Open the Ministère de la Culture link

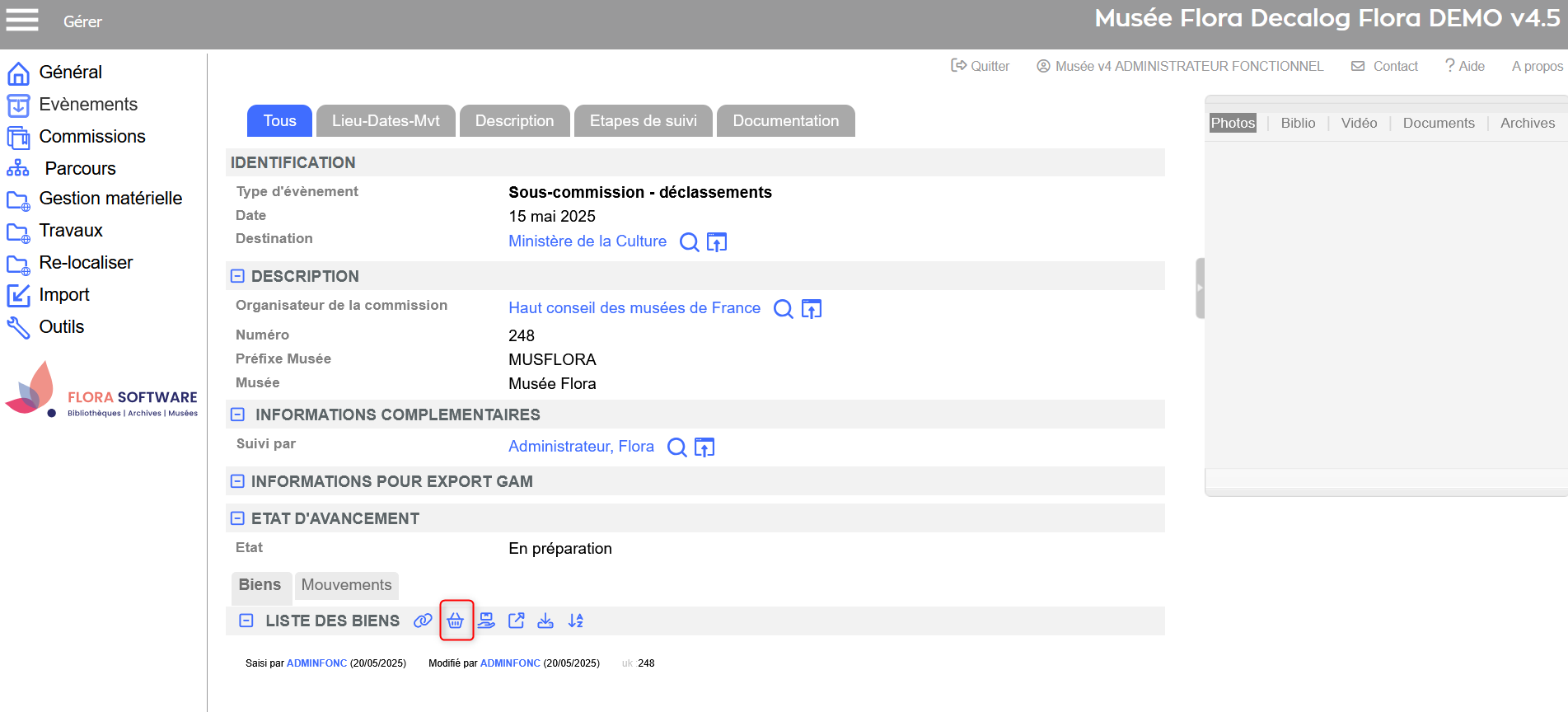point(587,241)
